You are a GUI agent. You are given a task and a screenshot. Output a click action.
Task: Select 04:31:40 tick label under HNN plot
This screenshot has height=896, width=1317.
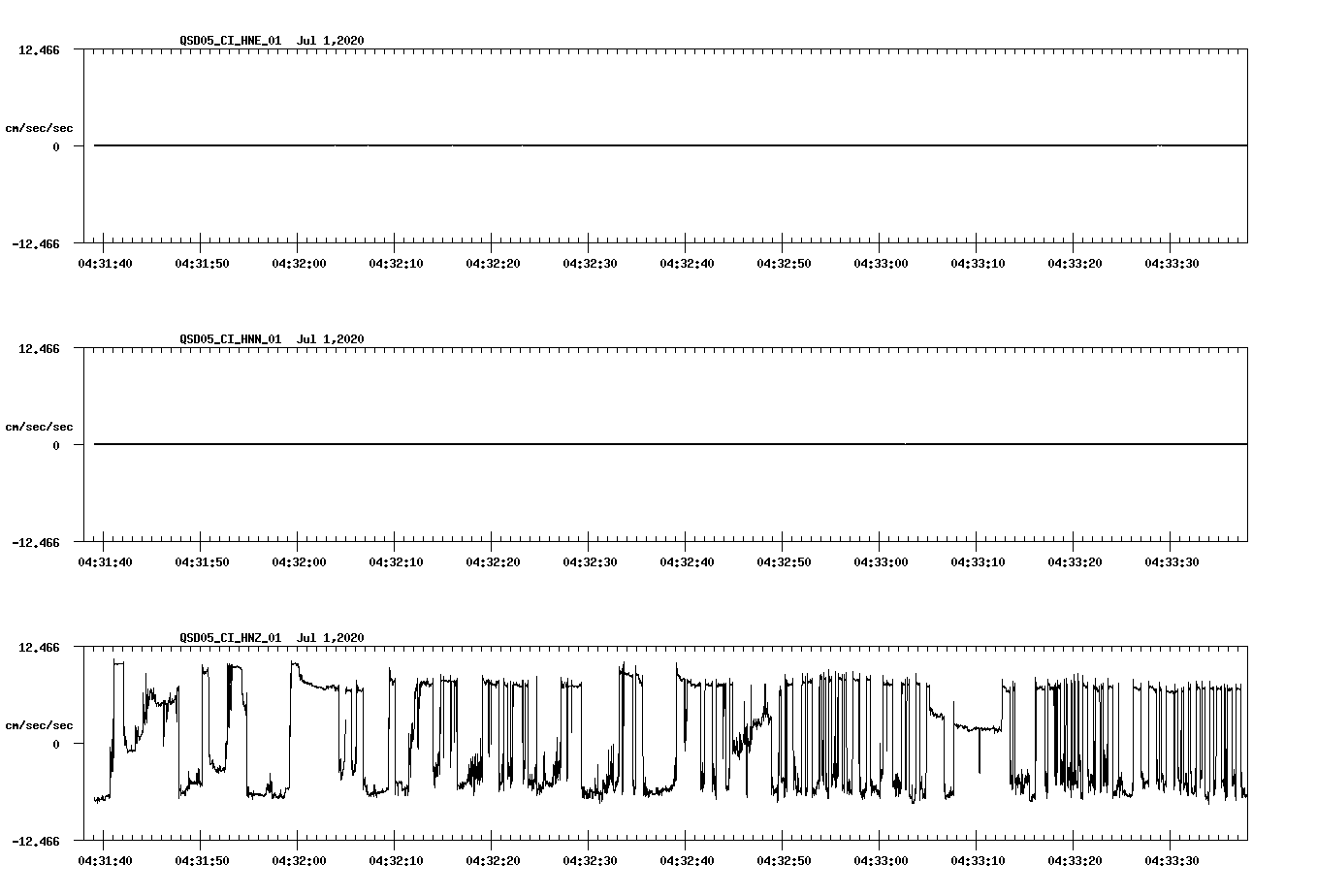click(105, 562)
